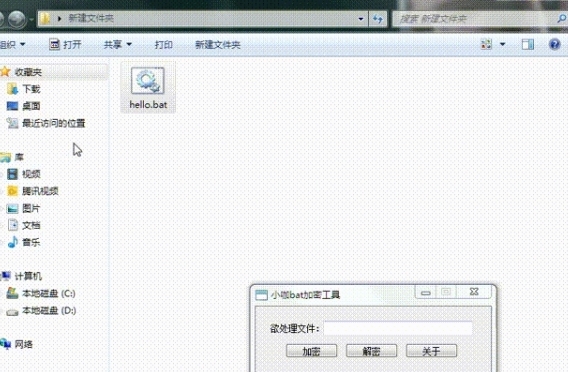The height and width of the screenshot is (372, 568).
Task: Open the address bar history dropdown
Action: 360,19
